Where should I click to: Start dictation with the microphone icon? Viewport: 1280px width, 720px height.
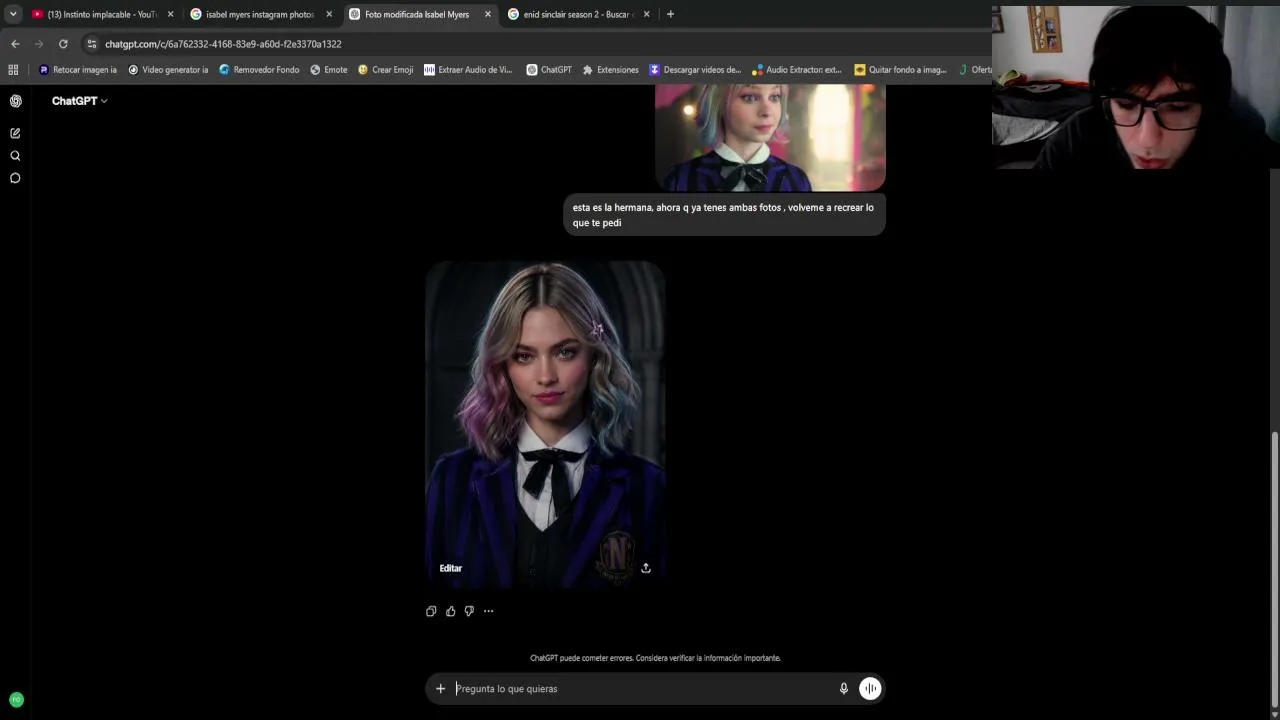tap(844, 688)
